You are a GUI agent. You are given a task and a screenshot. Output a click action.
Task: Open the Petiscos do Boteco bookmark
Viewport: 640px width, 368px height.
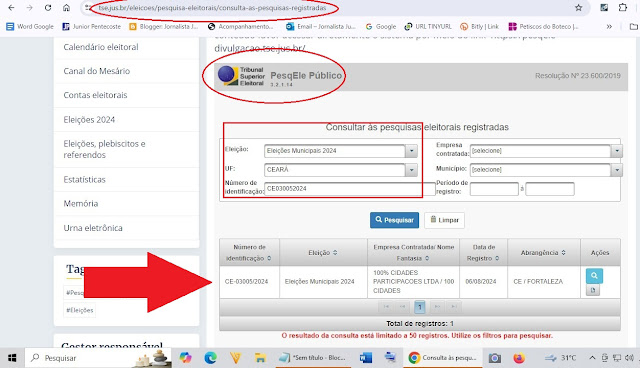[x=543, y=27]
